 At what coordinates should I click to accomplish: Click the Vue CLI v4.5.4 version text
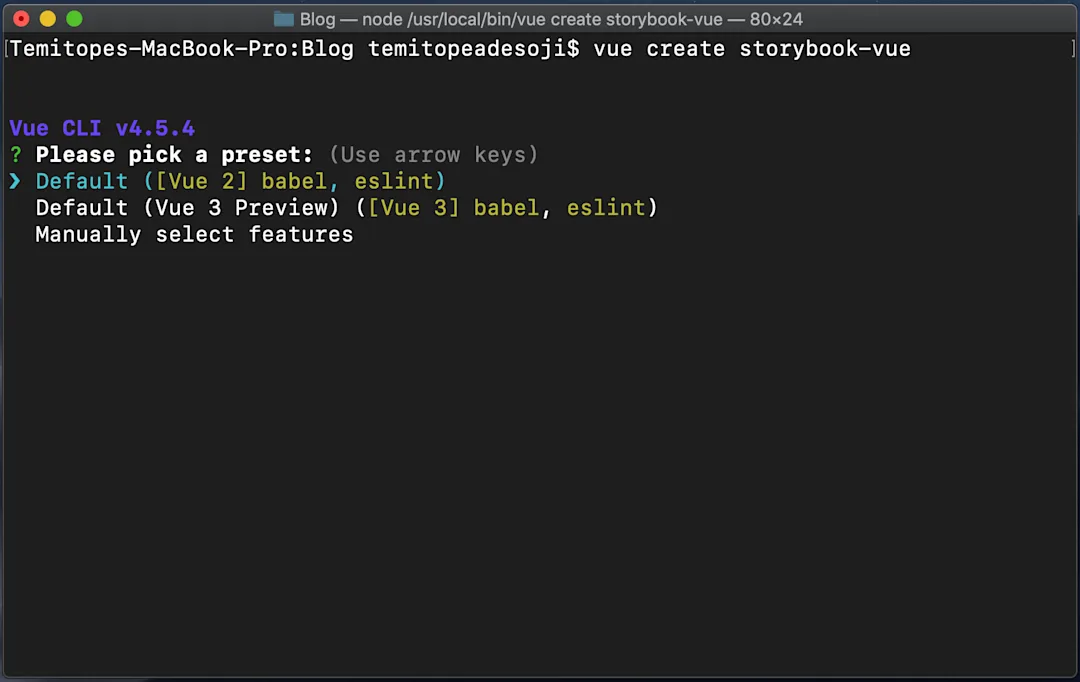102,128
